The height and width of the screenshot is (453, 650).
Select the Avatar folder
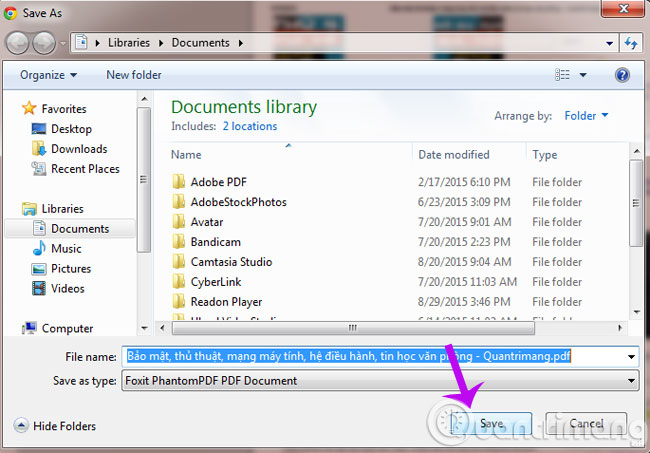coord(207,222)
